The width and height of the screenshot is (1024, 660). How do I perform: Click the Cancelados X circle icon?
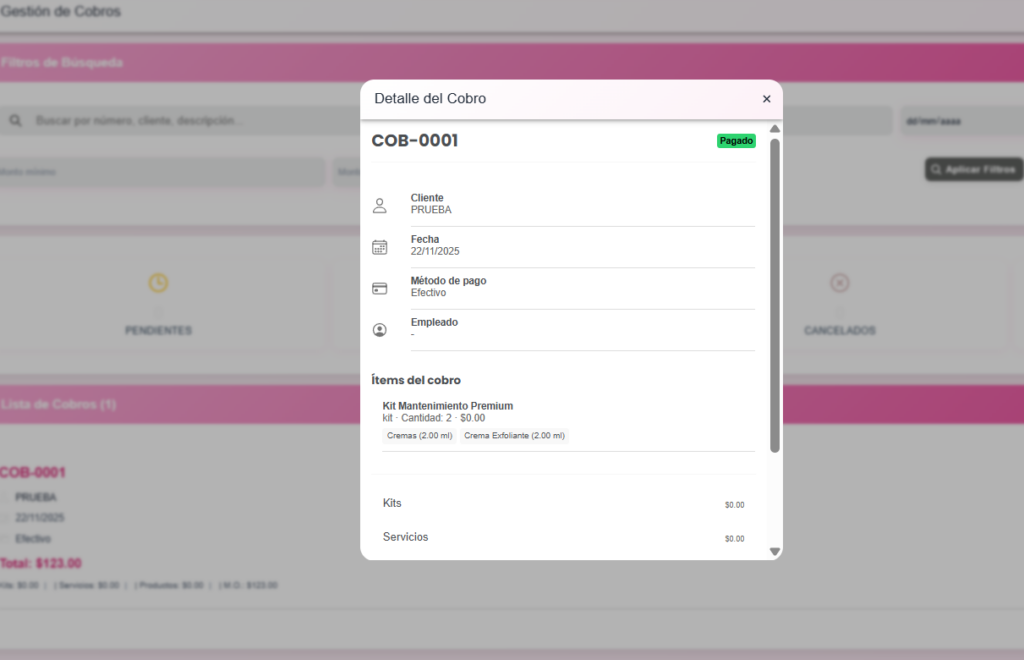click(x=839, y=283)
